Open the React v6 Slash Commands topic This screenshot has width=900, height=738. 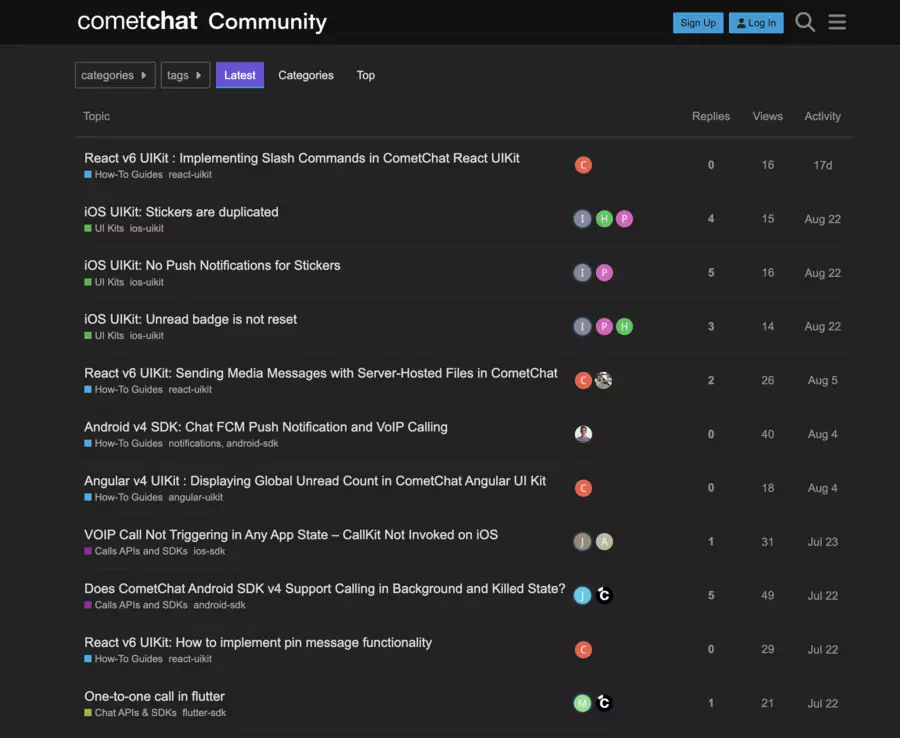pos(301,157)
